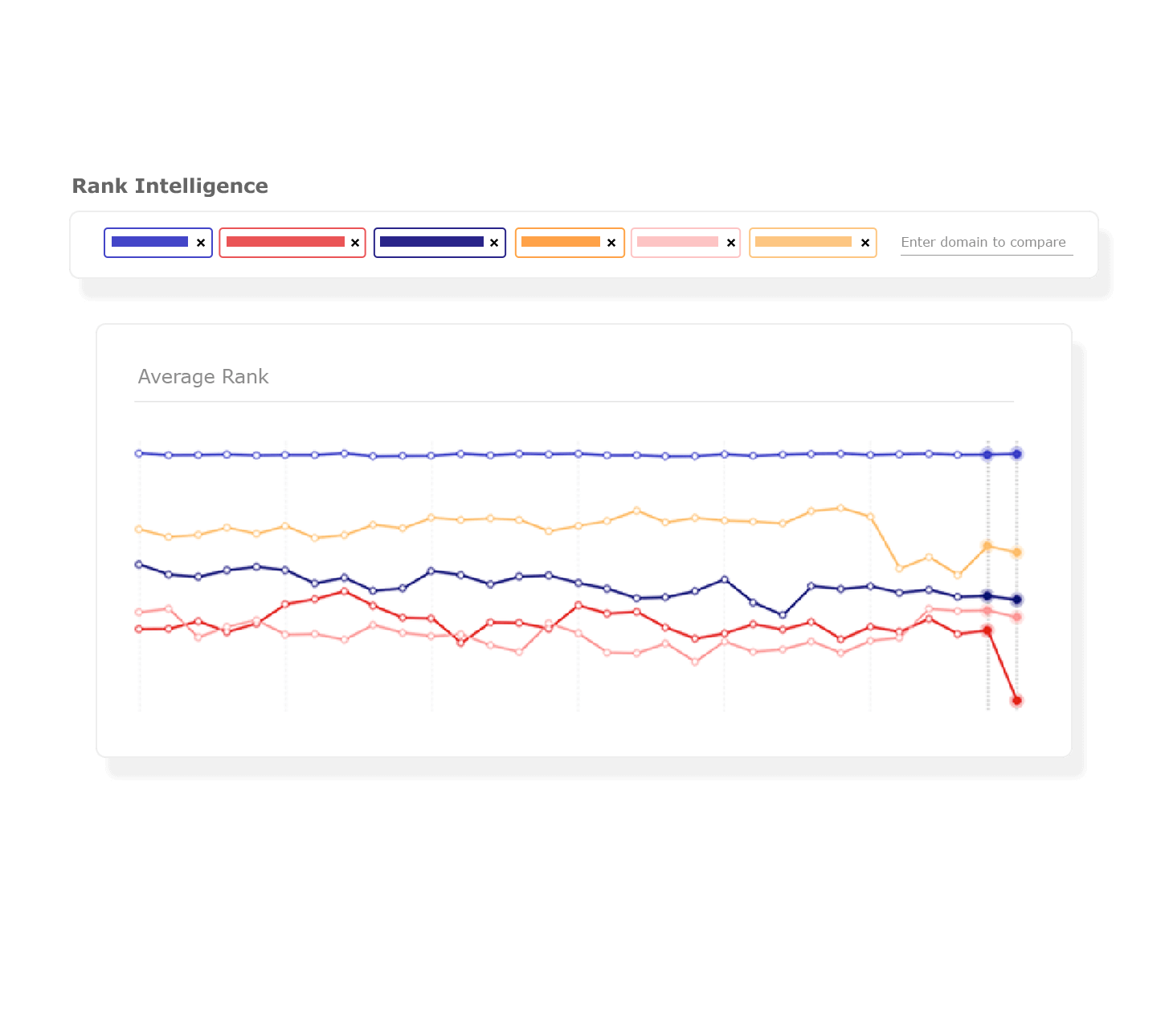Click the last orange data point
The image size is (1165, 1036).
coord(1016,552)
